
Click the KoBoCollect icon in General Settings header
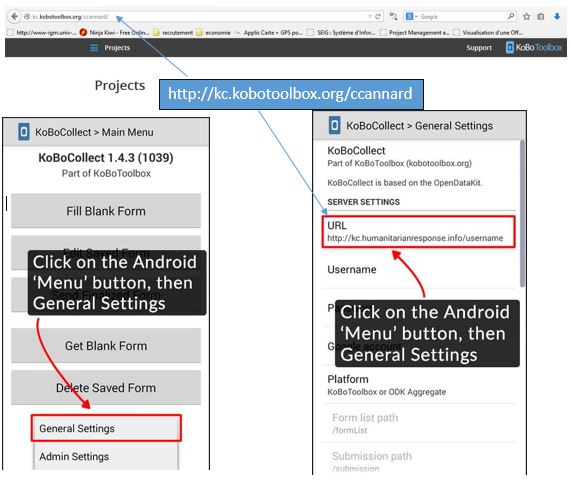(x=335, y=125)
